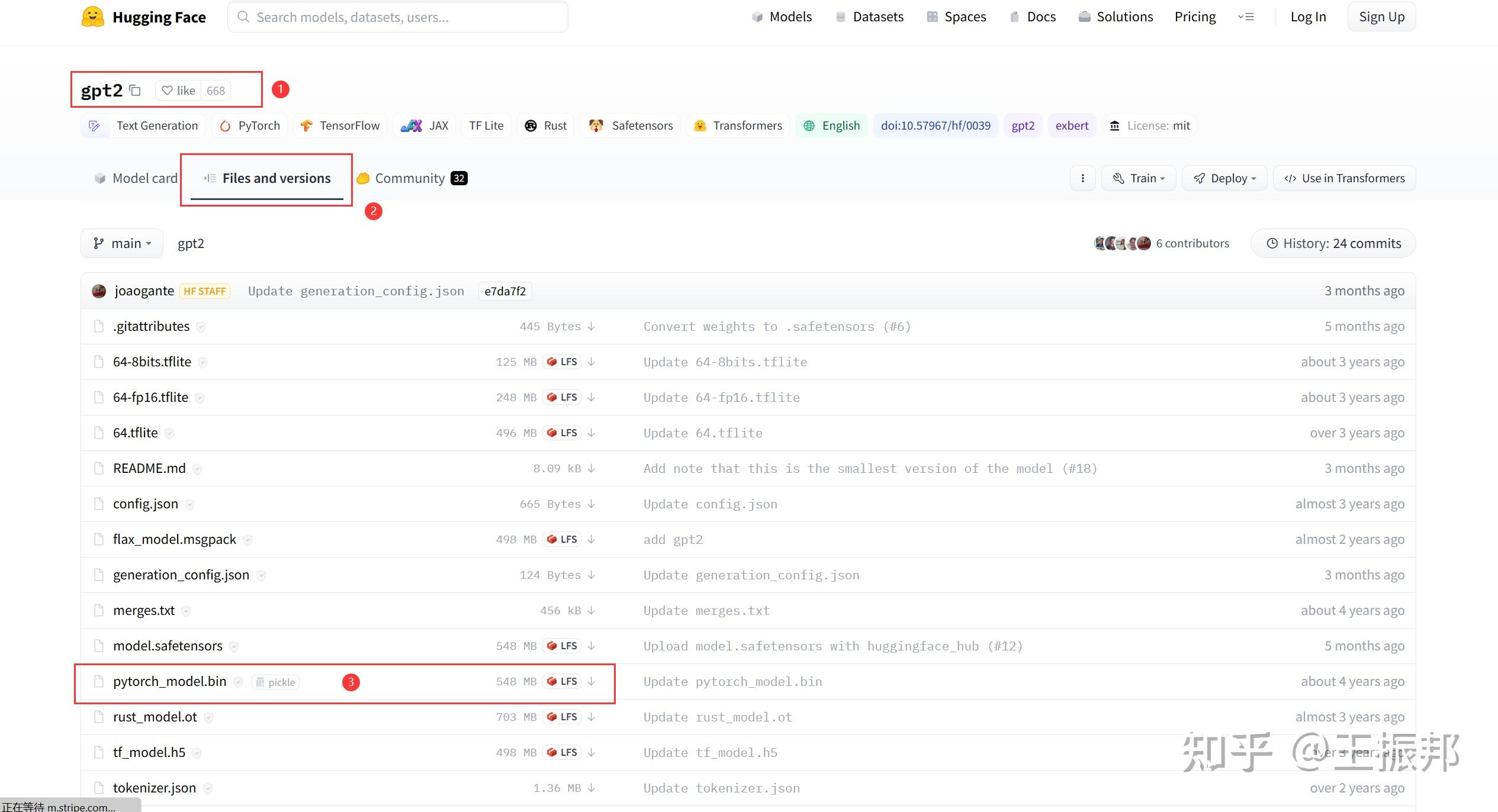Download the pytorch_model.bin file
Screen dimensions: 1498x812
(592, 681)
